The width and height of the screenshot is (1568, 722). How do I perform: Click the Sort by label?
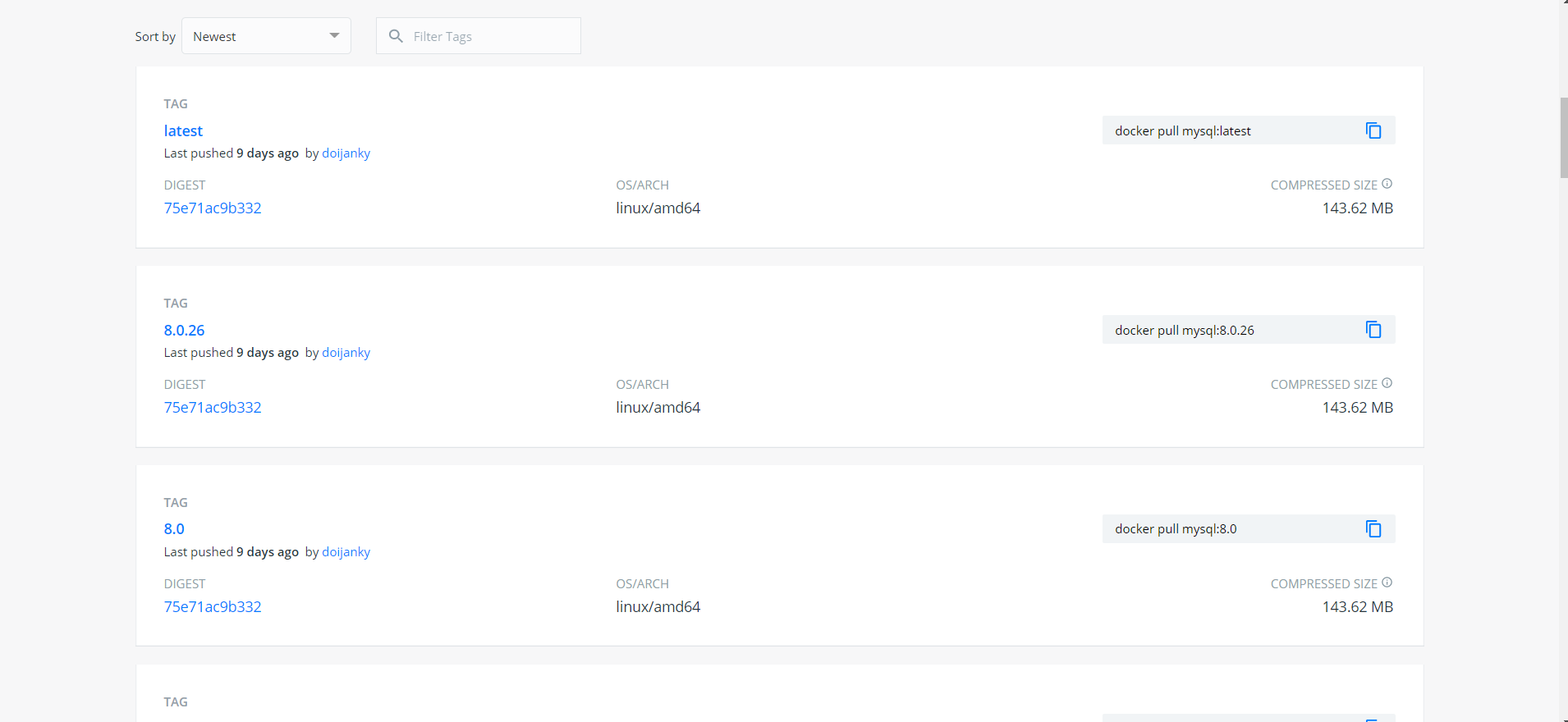tap(155, 37)
